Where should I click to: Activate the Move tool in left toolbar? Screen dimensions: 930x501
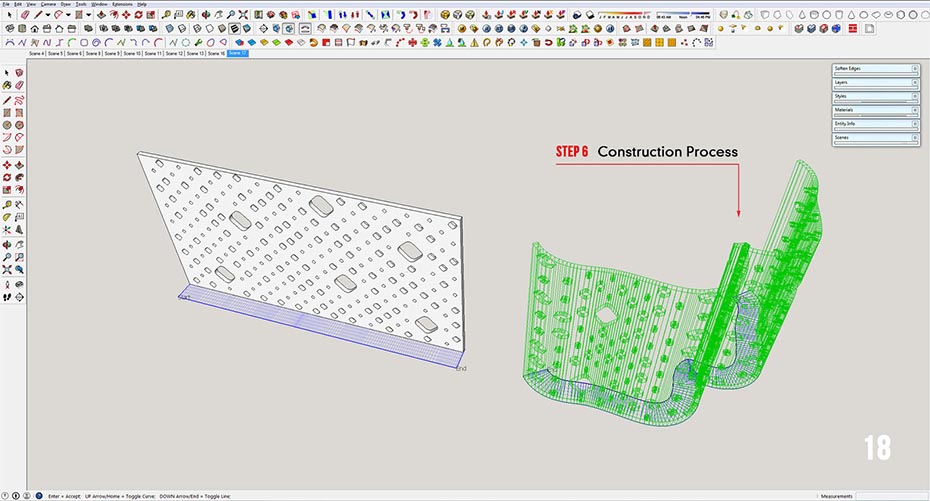click(x=7, y=165)
